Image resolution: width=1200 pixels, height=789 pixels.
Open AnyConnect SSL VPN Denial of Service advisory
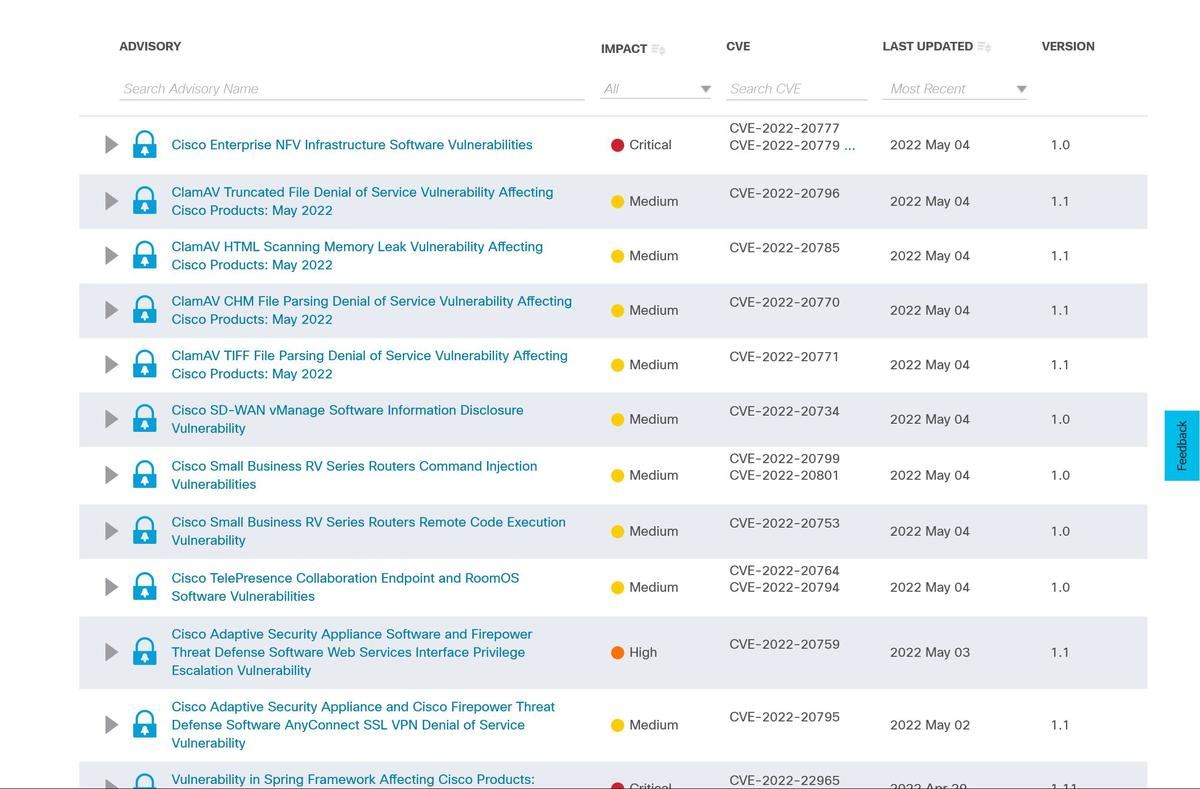click(x=363, y=725)
